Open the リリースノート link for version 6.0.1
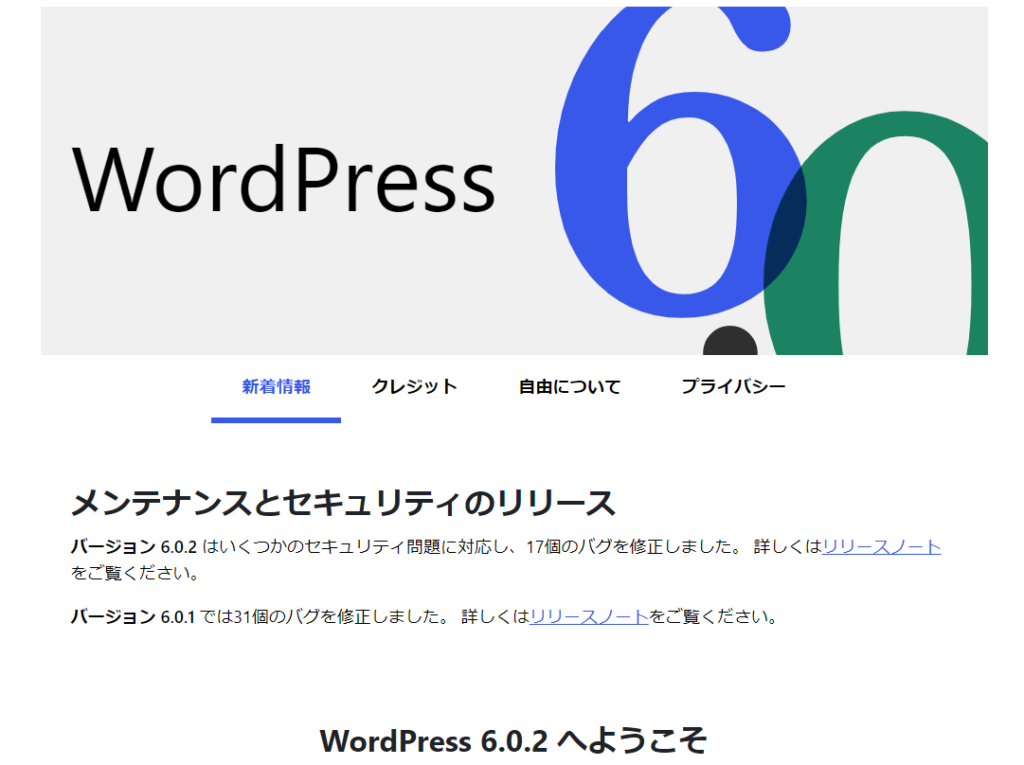This screenshot has height=765, width=1024. coord(589,617)
